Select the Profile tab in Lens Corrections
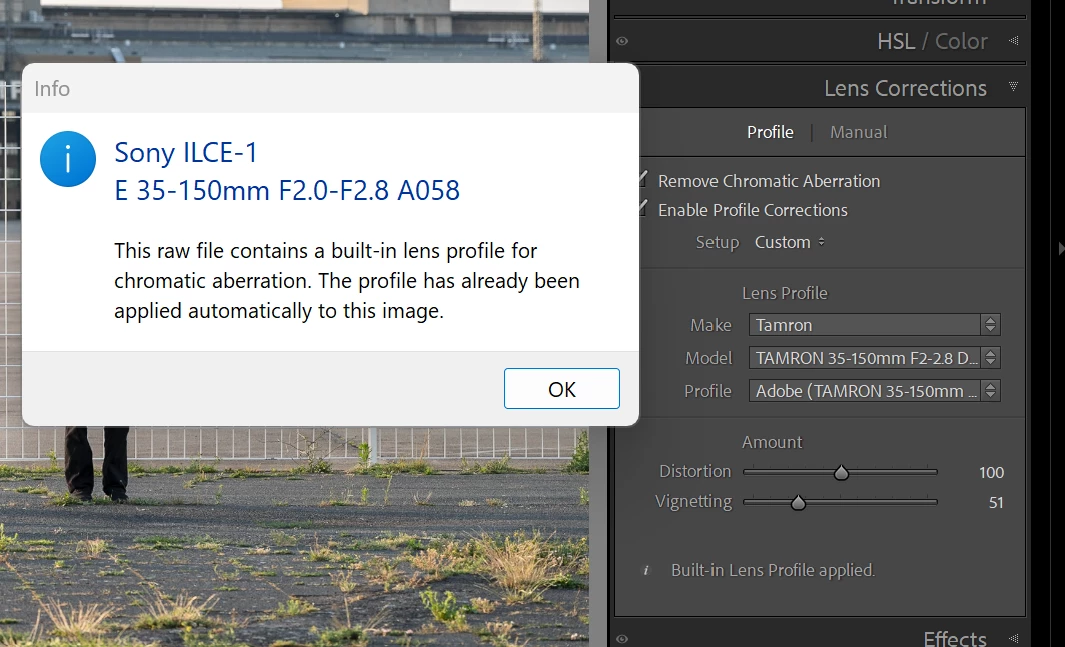1065x647 pixels. [x=770, y=132]
